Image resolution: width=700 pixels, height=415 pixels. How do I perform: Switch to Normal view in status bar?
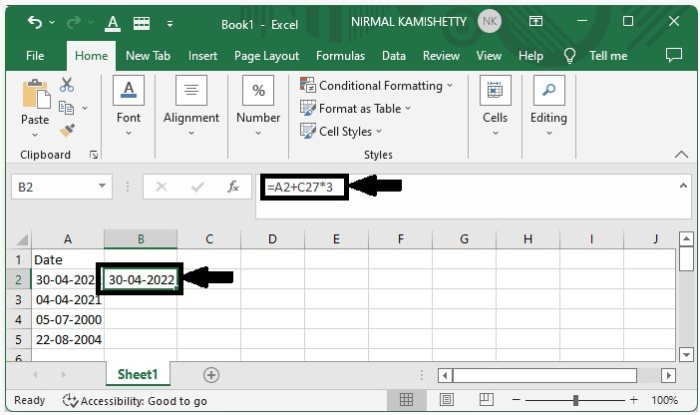point(406,400)
